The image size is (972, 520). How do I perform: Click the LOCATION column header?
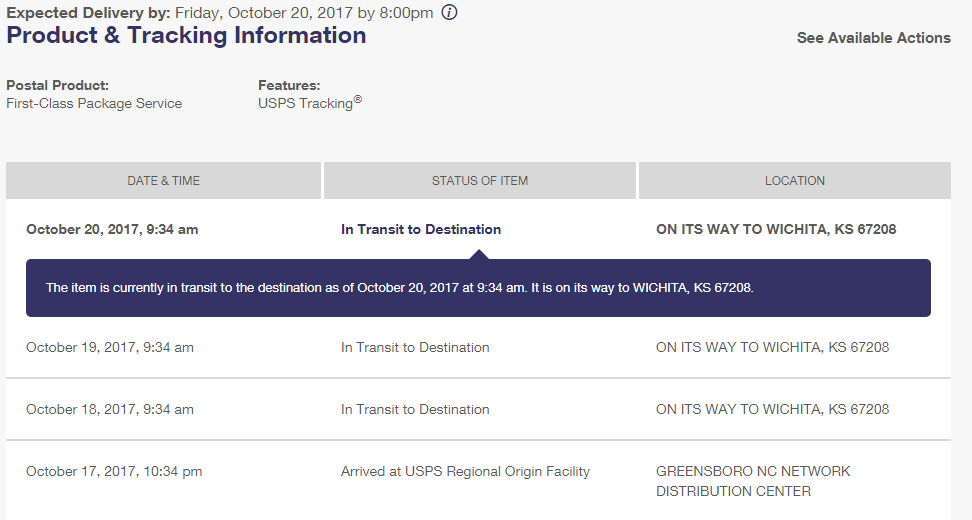tap(795, 181)
